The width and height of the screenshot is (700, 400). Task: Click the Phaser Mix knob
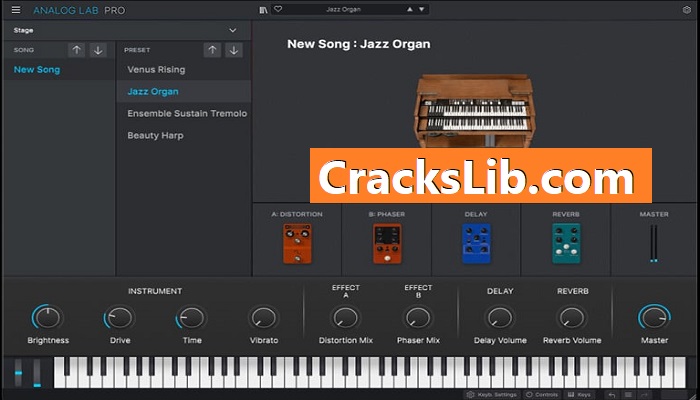(x=418, y=318)
